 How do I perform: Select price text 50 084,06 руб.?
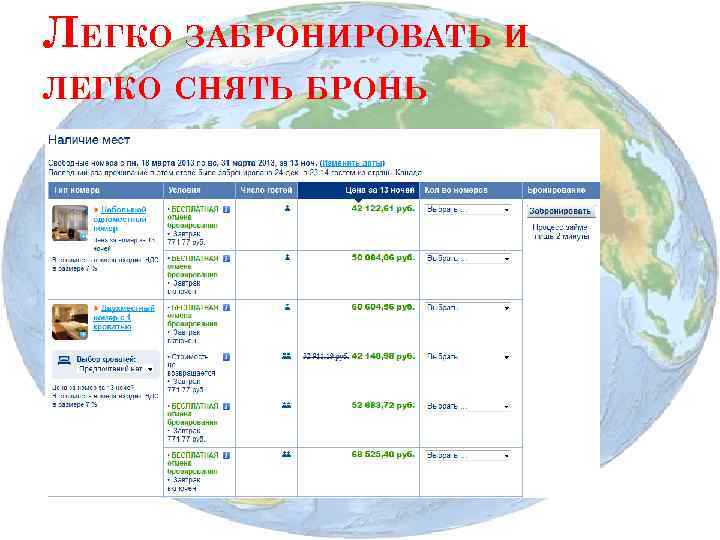[383, 258]
